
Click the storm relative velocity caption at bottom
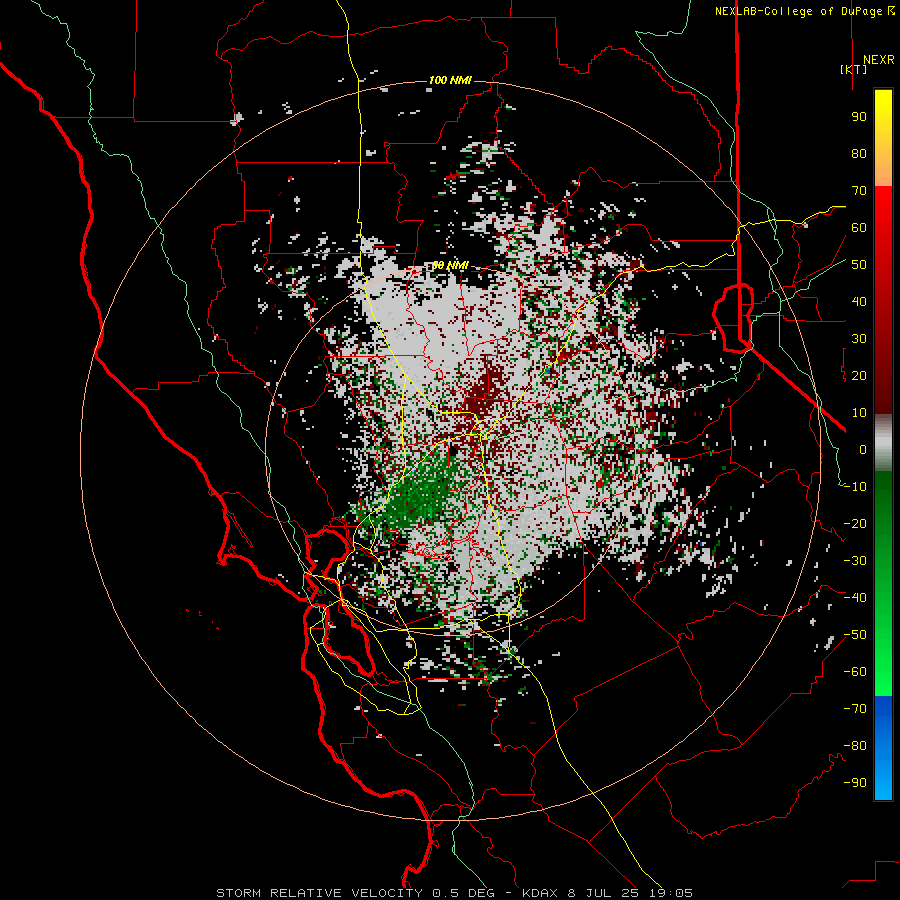point(454,893)
